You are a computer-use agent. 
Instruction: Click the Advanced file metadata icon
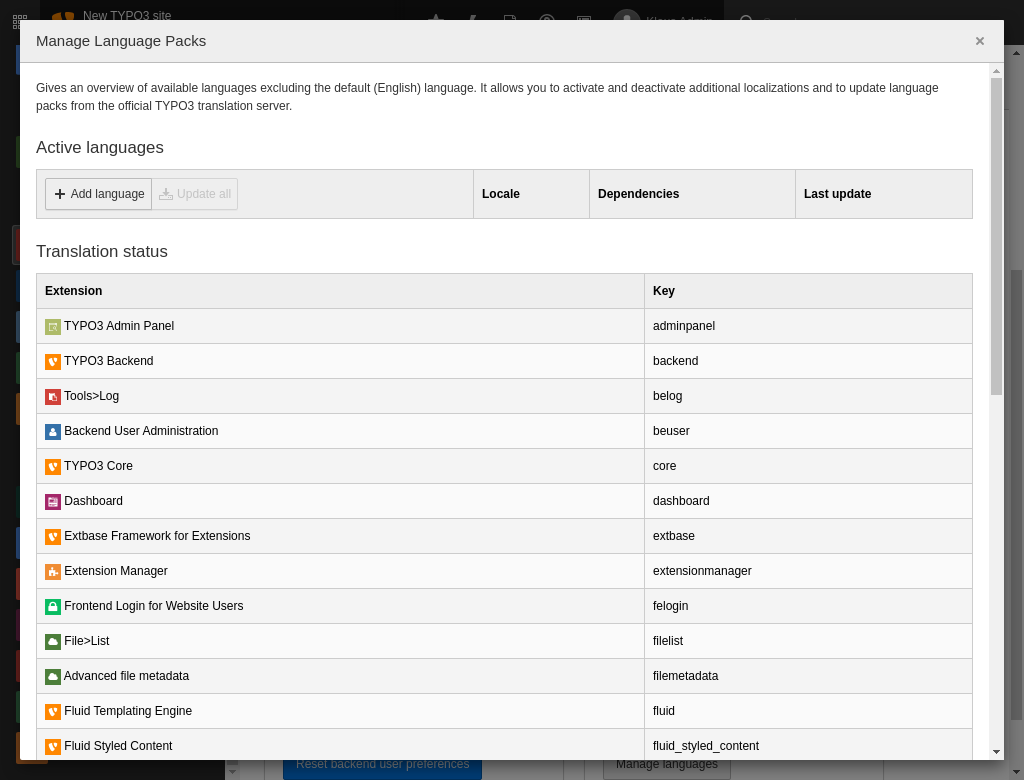click(53, 677)
